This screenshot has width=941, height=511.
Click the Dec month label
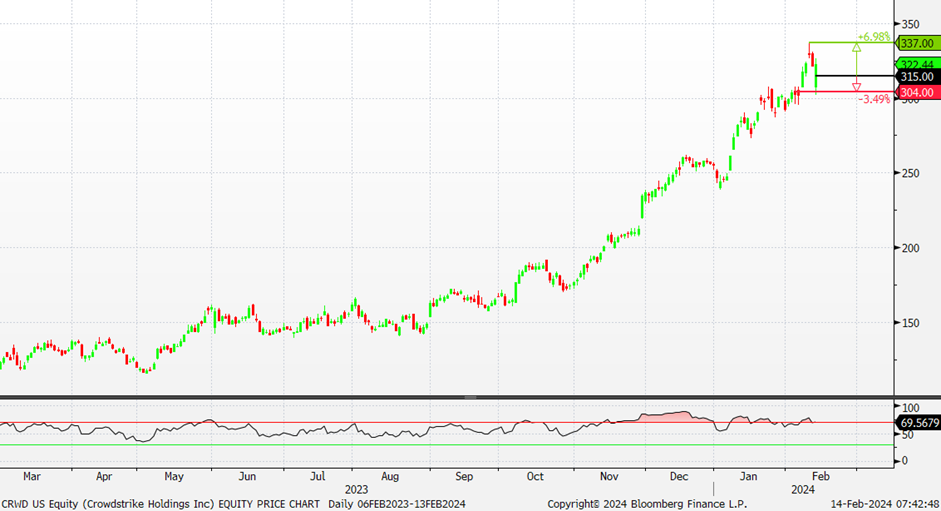pyautogui.click(x=679, y=477)
